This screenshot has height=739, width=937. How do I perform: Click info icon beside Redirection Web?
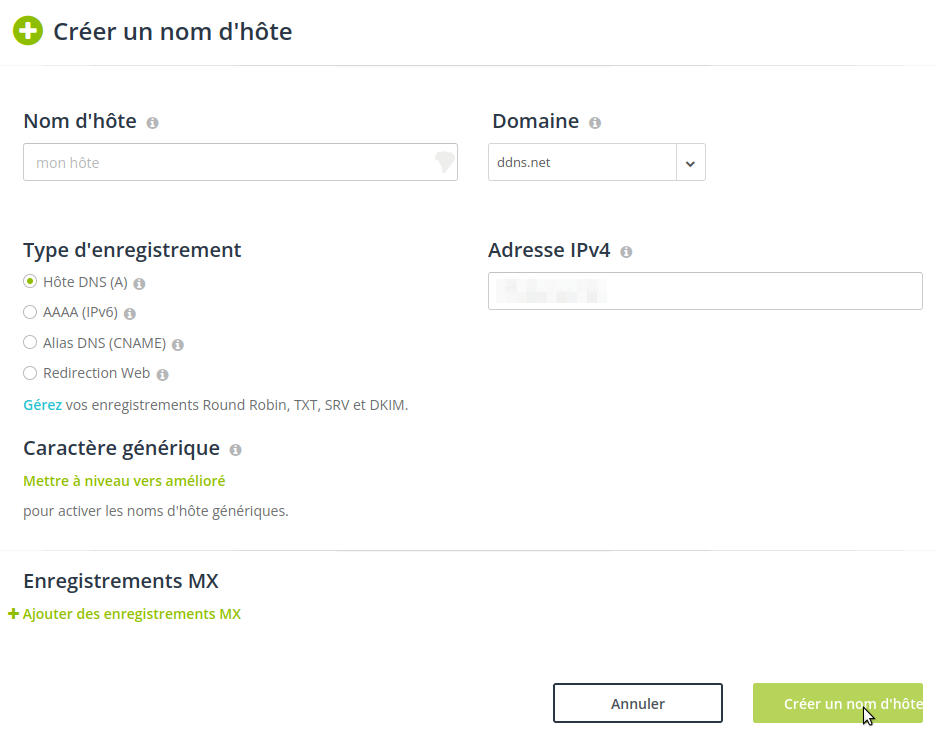pos(163,375)
